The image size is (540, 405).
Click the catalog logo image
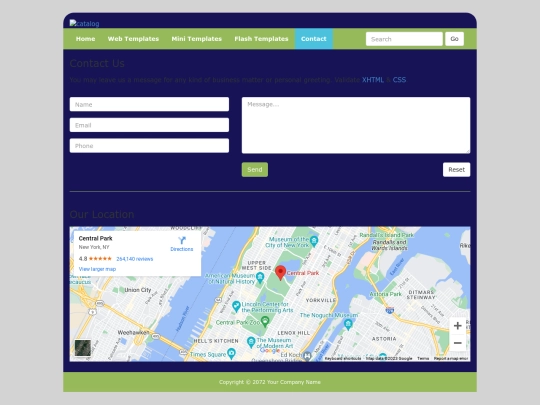point(84,23)
